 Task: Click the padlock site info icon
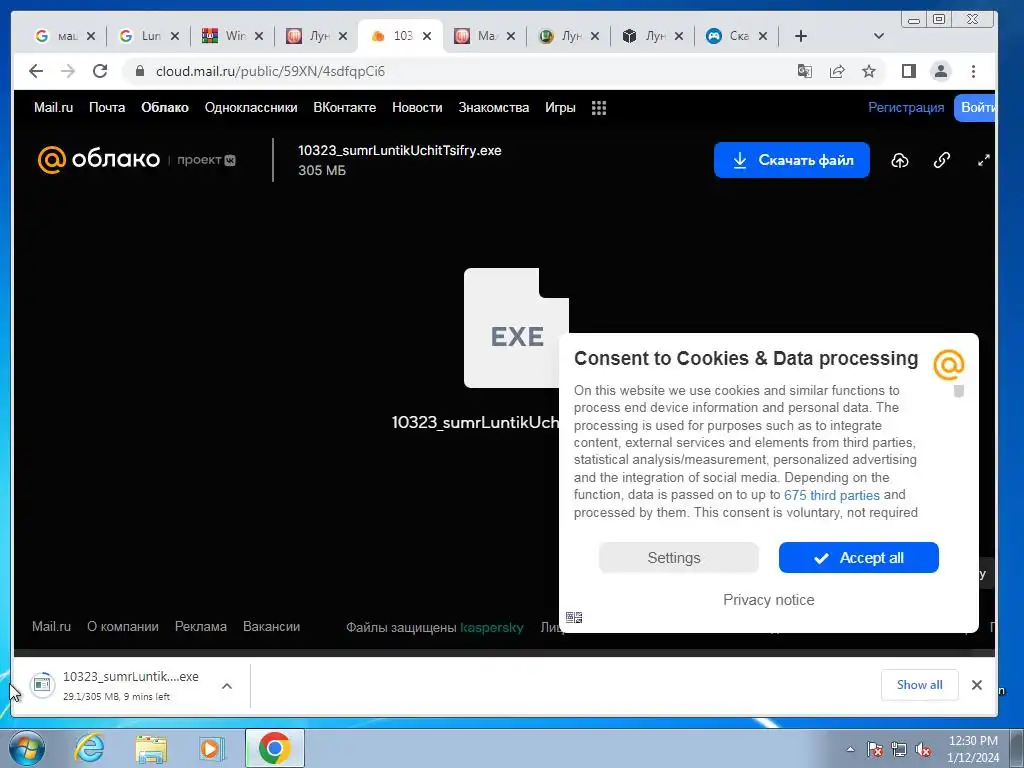click(x=139, y=71)
